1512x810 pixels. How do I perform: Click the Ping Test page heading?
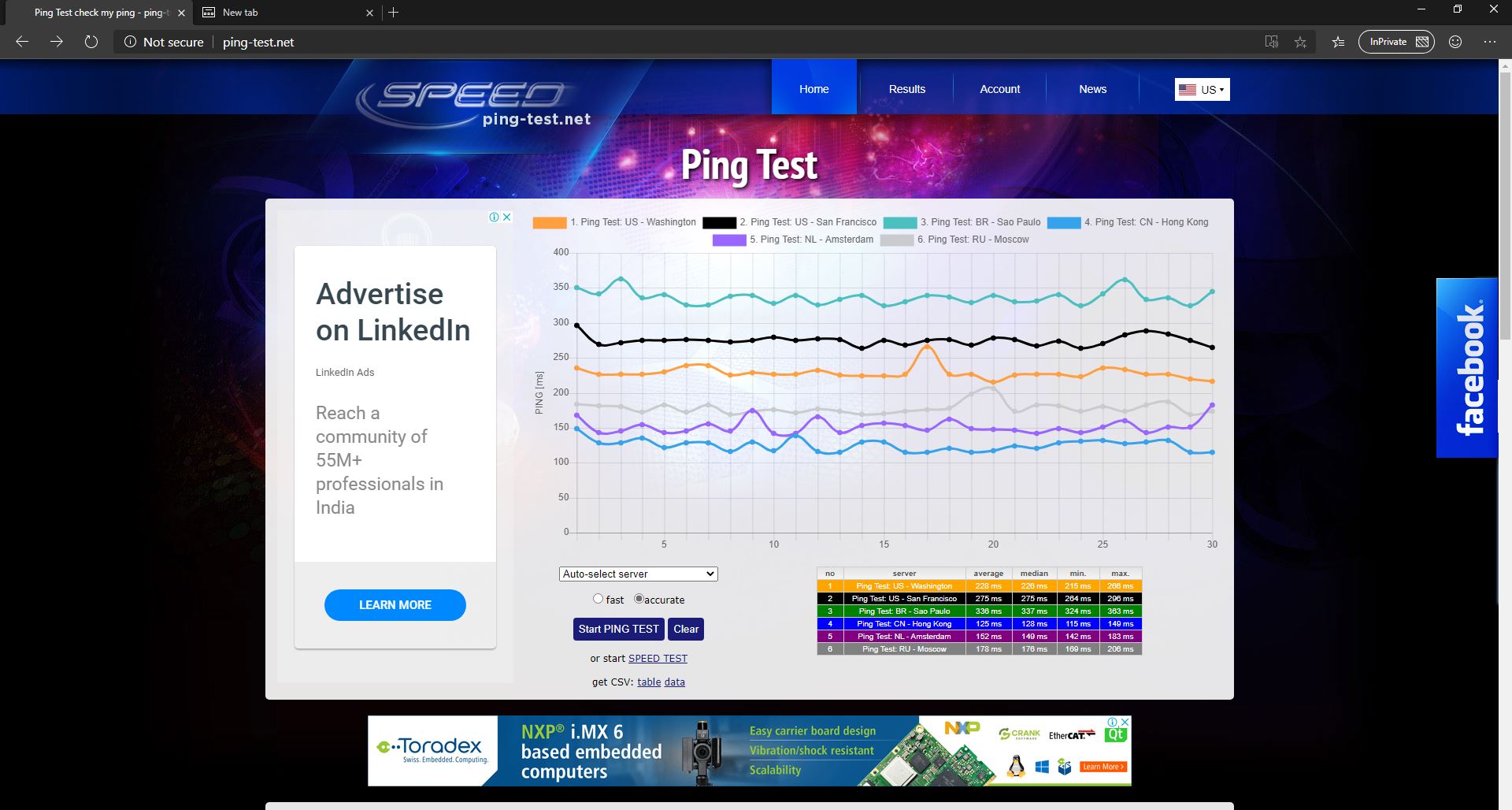749,166
